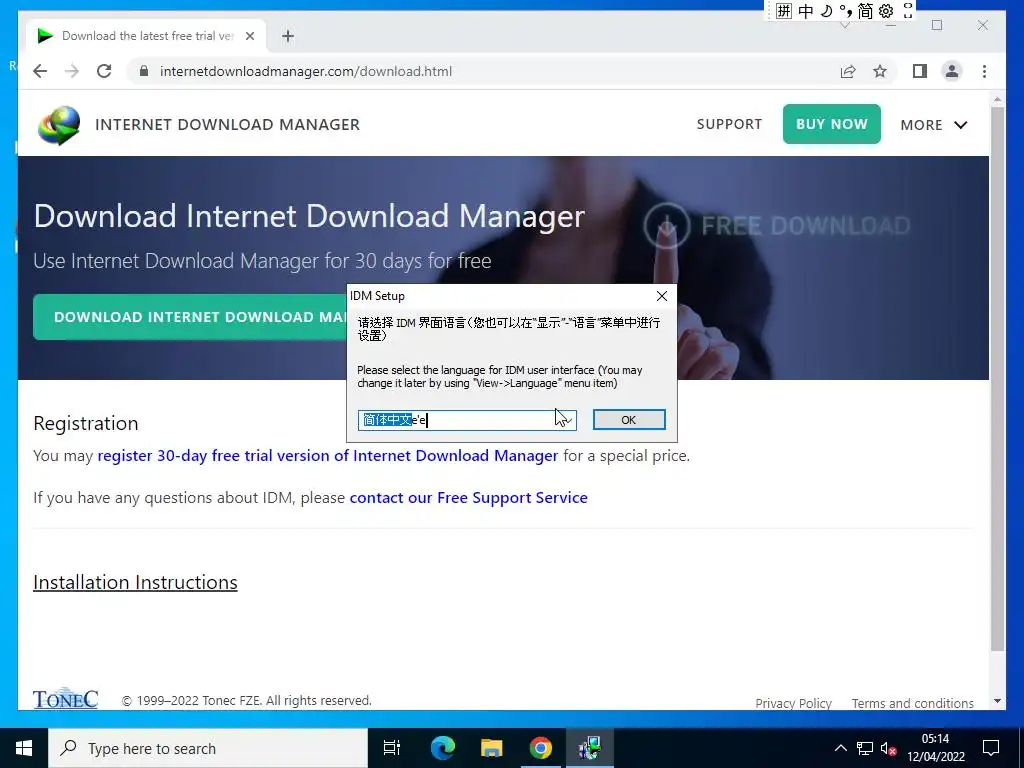Image resolution: width=1024 pixels, height=768 pixels.
Task: Toggle IME punctuation mode icon
Action: 846,10
